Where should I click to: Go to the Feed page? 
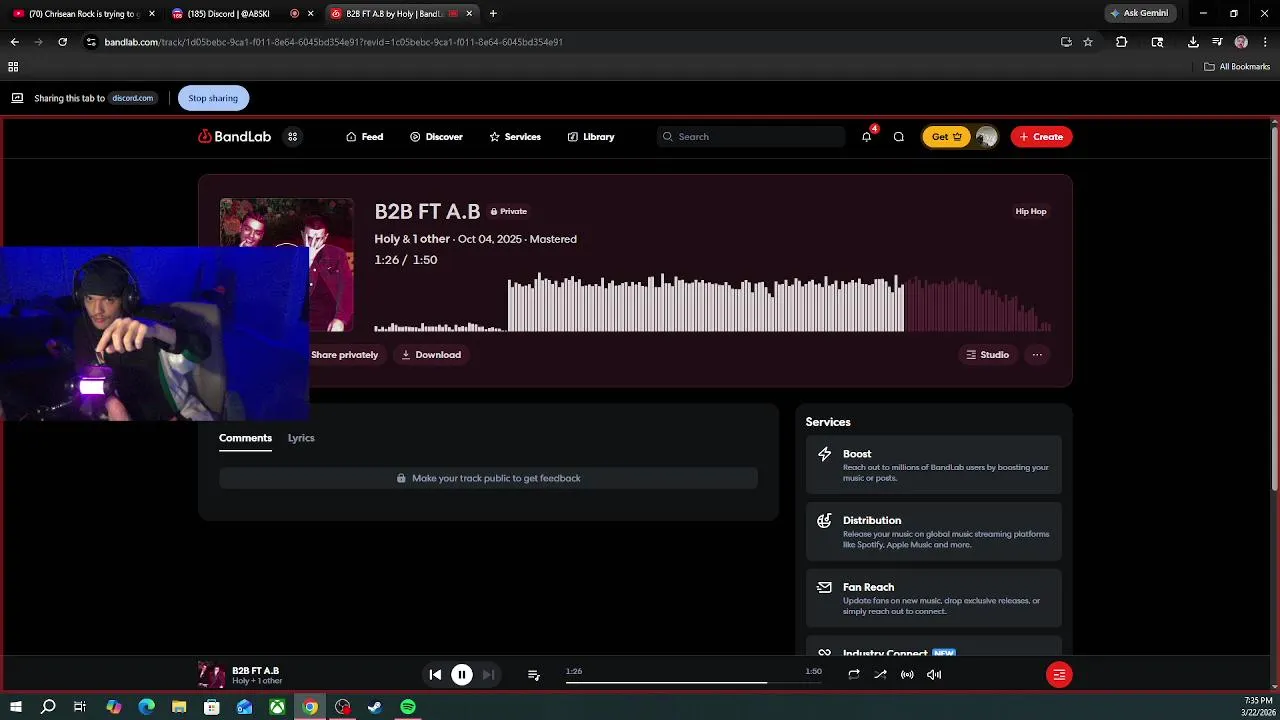[365, 137]
